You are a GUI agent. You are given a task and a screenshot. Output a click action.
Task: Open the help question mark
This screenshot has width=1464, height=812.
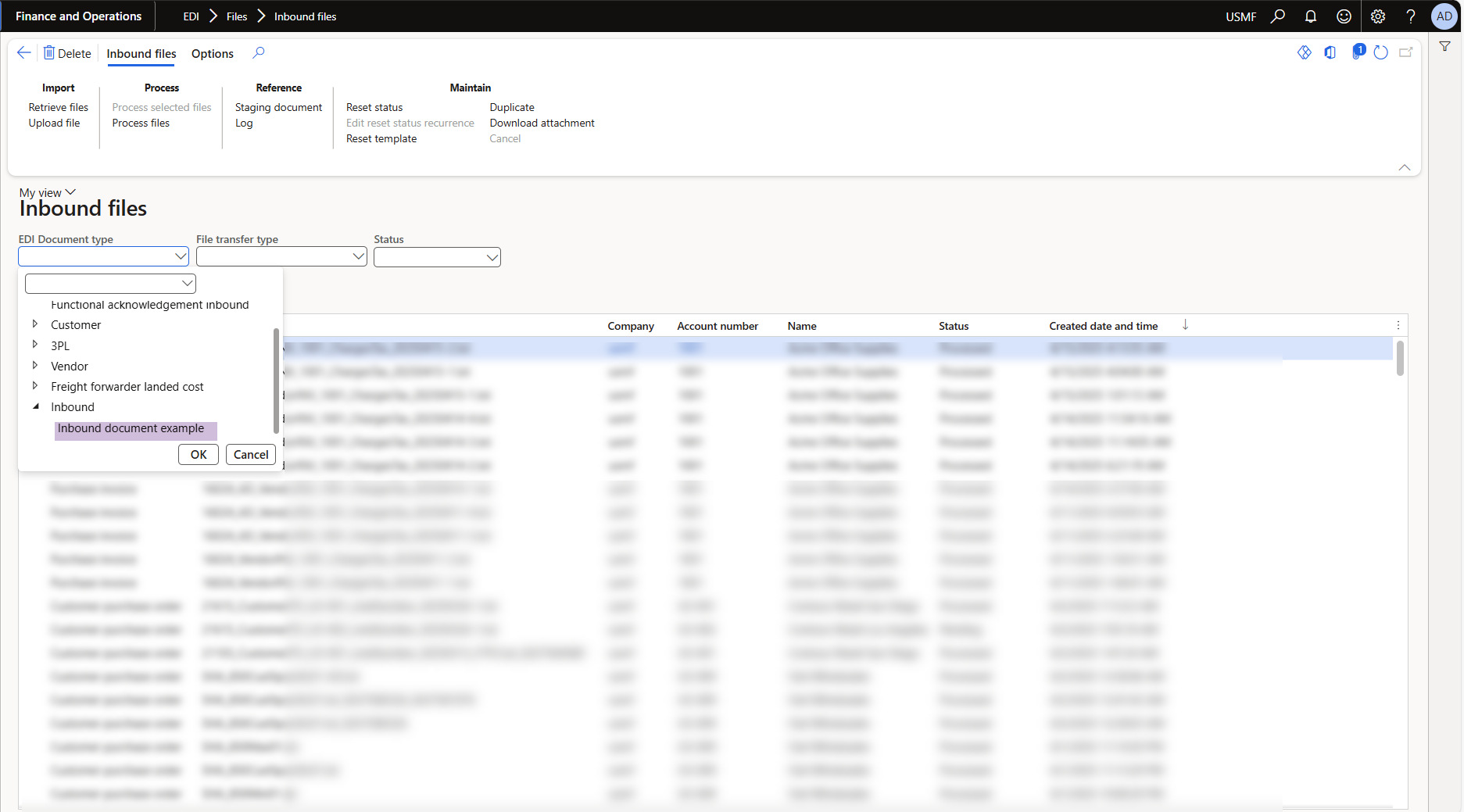[1411, 16]
